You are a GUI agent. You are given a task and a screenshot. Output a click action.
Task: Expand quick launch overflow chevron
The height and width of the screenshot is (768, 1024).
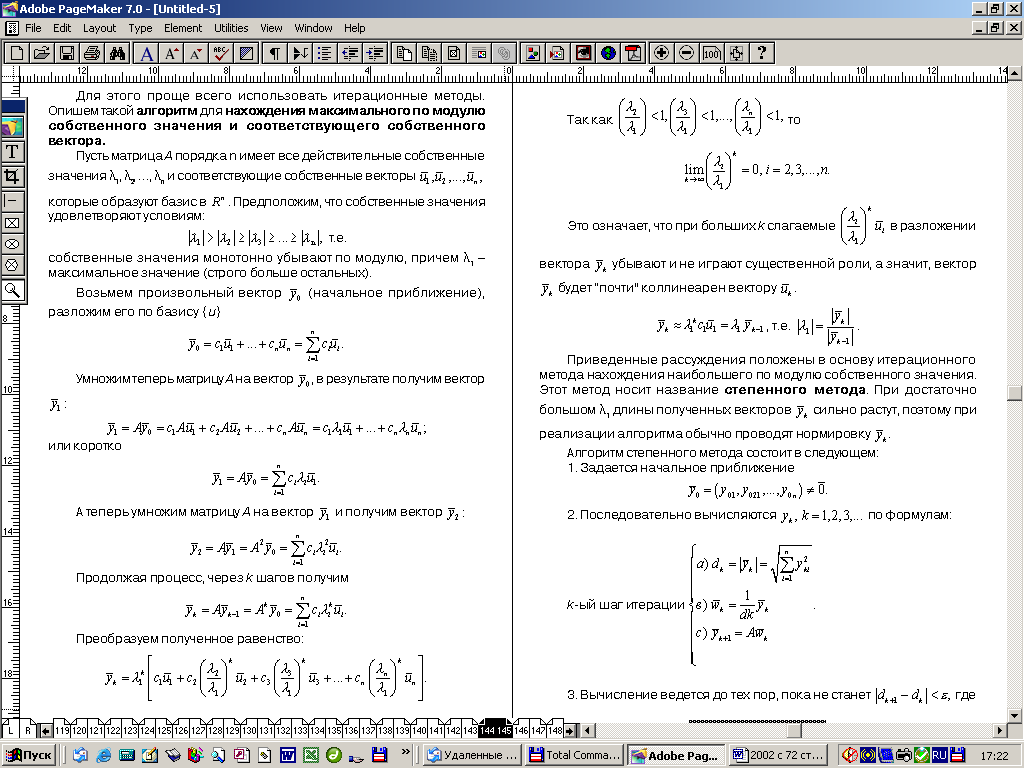tap(405, 752)
